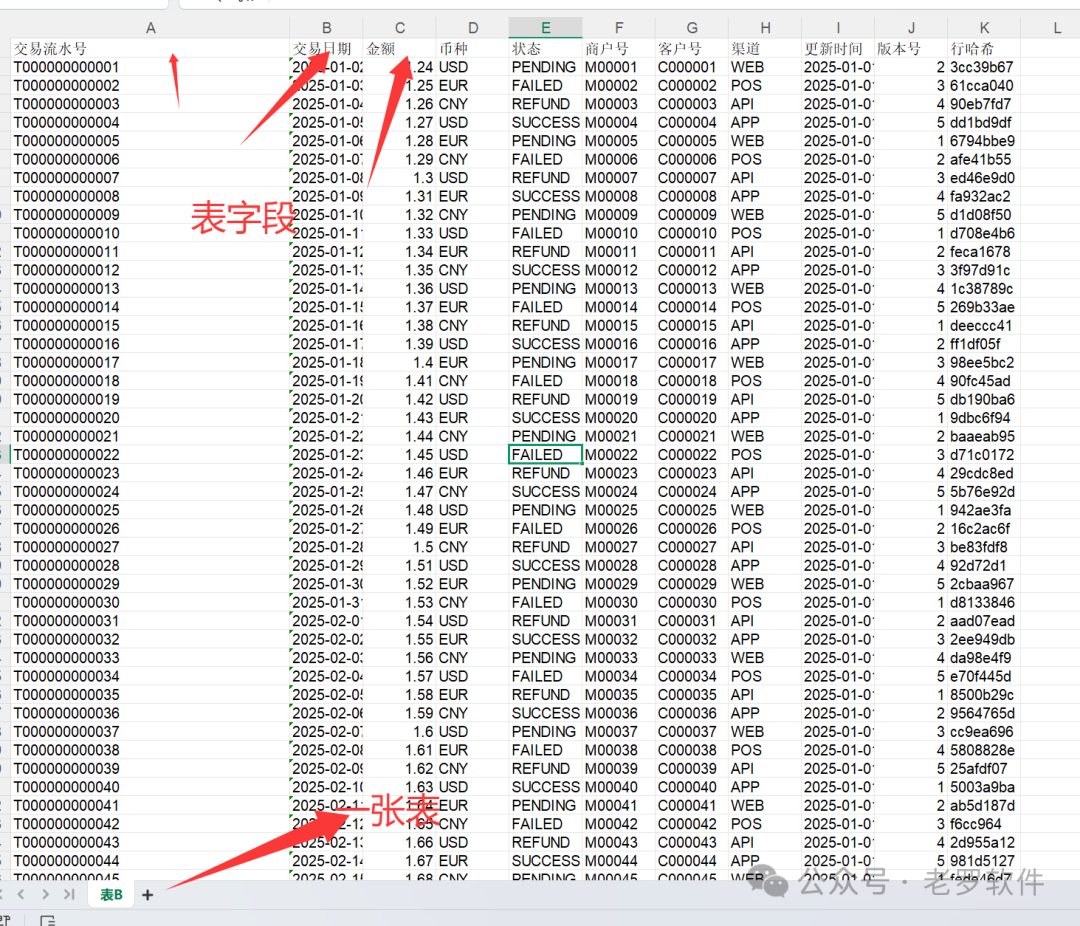Click the 渠道 header cell

pos(765,48)
